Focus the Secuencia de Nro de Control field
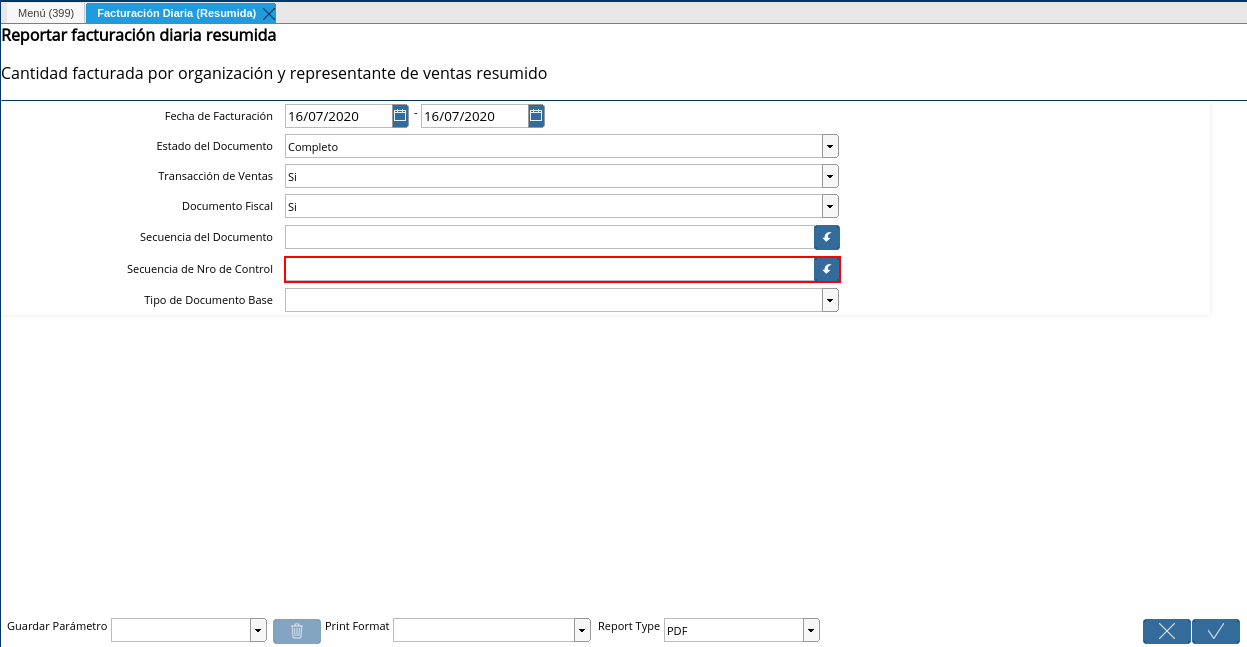Screen dimensions: 1247x647 pyautogui.click(x=549, y=270)
